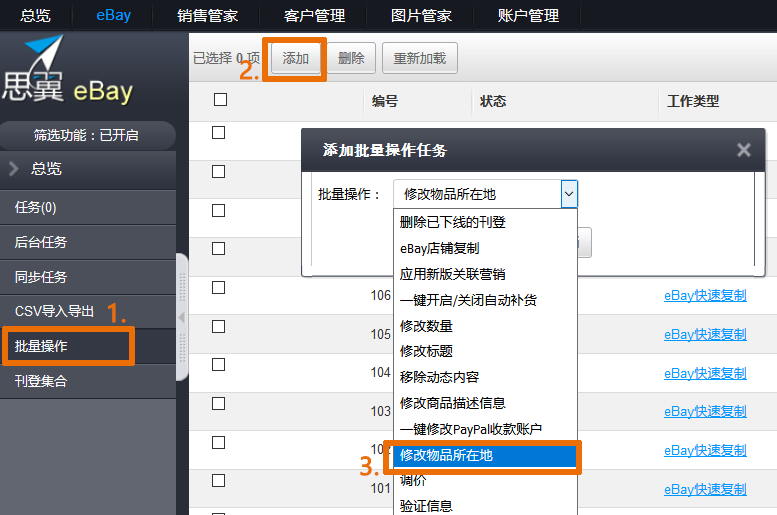777x515 pixels.
Task: Open the 销售管家 tab
Action: [x=207, y=15]
